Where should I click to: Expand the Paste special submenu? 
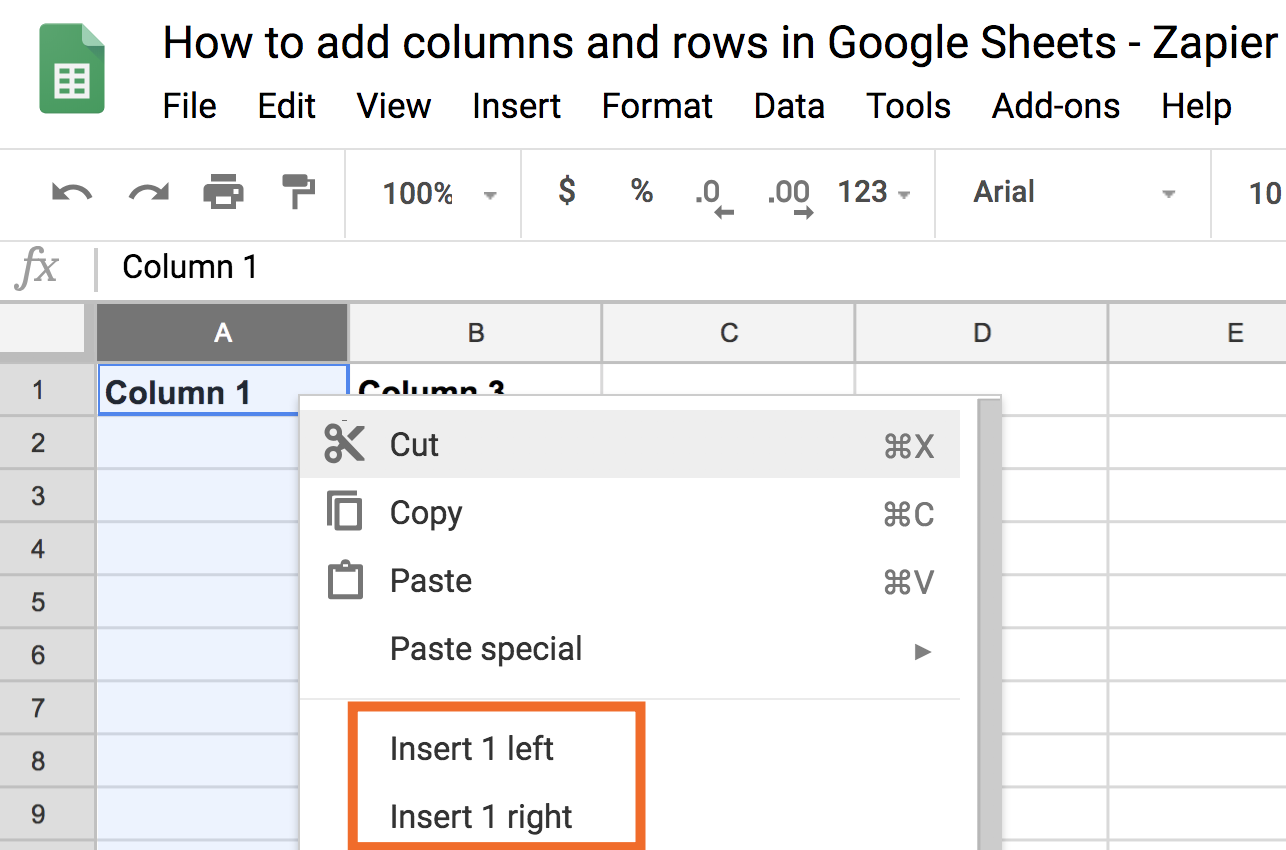point(631,650)
